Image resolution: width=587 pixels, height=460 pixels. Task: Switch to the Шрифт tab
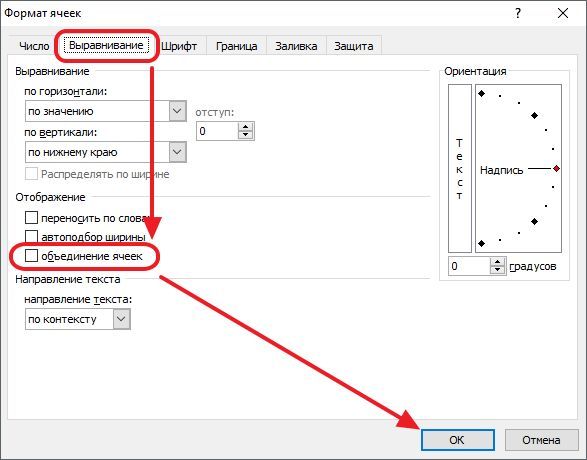179,46
